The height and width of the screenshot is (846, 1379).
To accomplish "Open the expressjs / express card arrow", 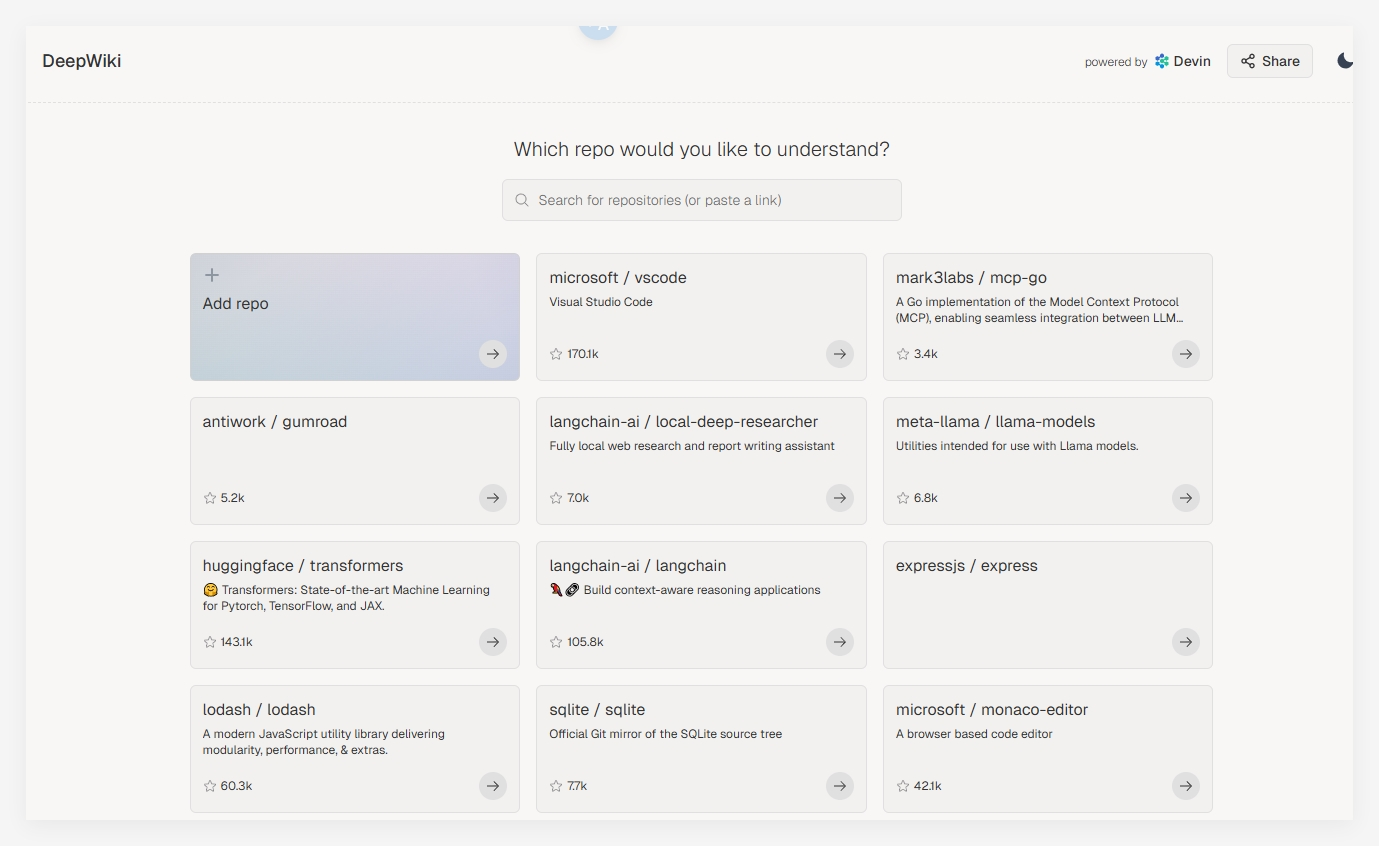I will [1185, 642].
